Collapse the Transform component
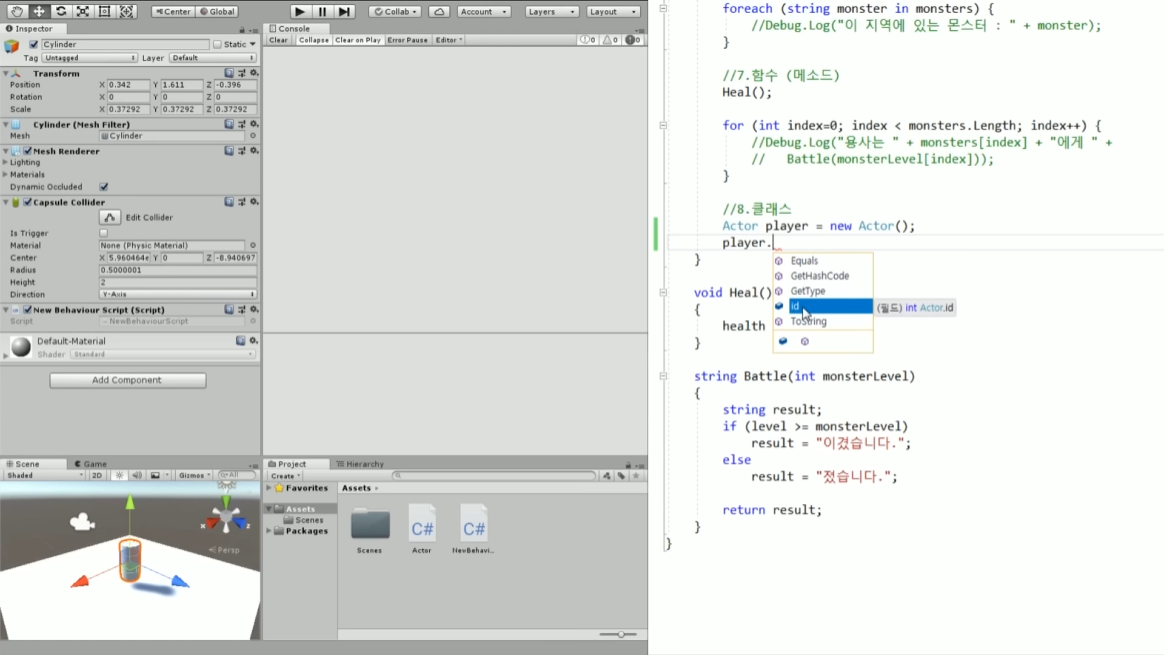Viewport: 1164px width, 655px height. pos(6,74)
